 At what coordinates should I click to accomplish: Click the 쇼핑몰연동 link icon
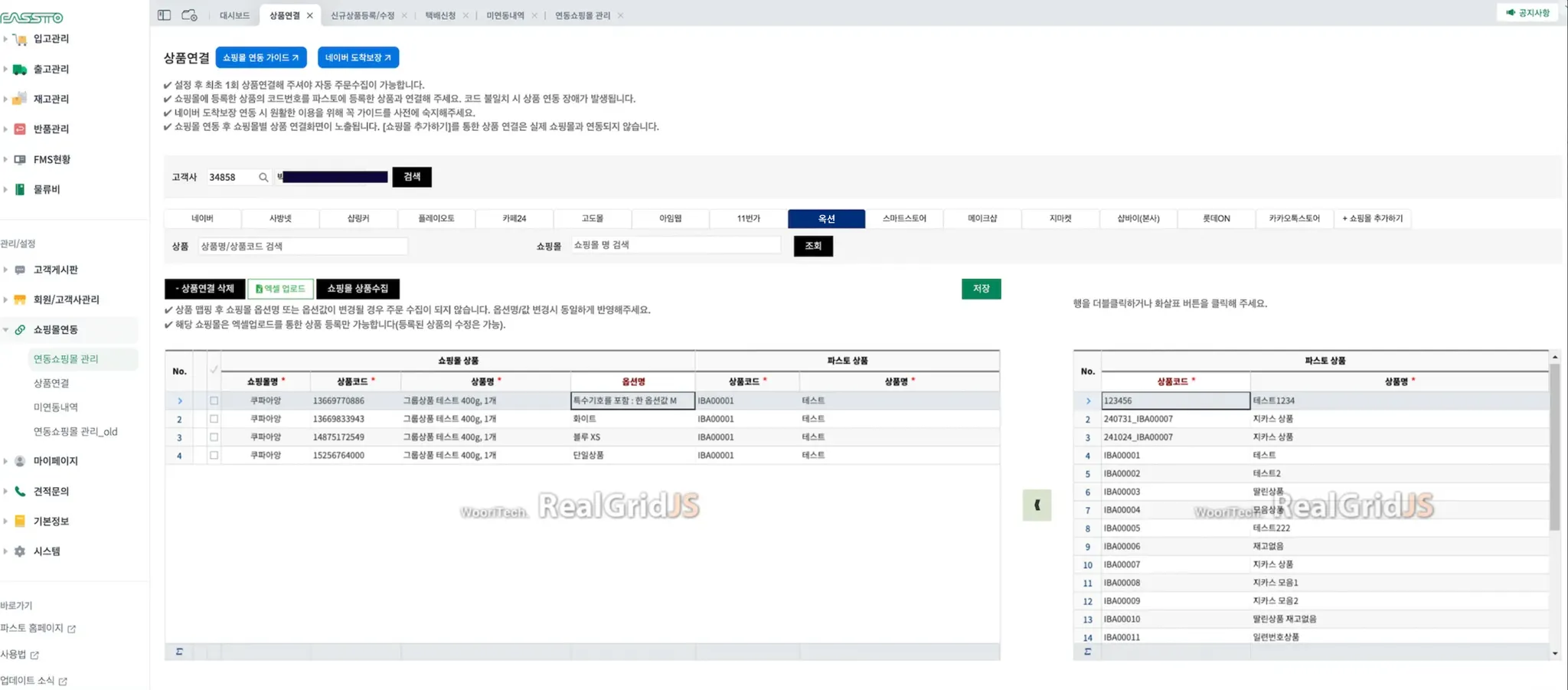tap(20, 329)
